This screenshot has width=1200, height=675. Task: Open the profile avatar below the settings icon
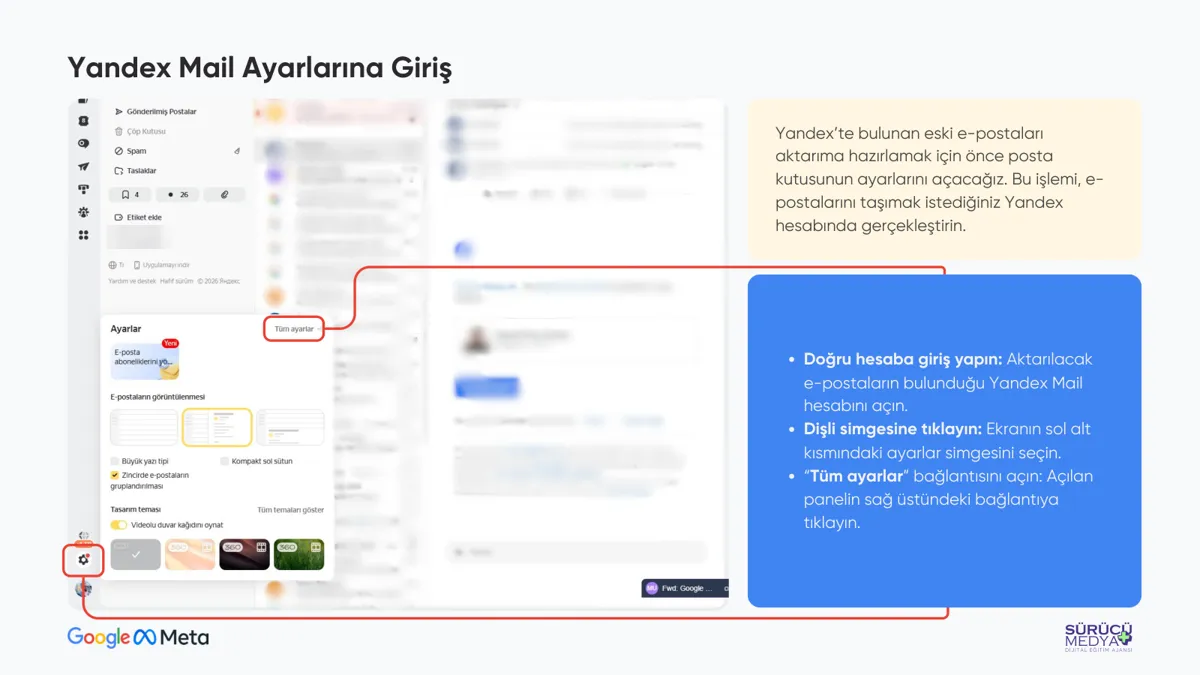(x=84, y=589)
